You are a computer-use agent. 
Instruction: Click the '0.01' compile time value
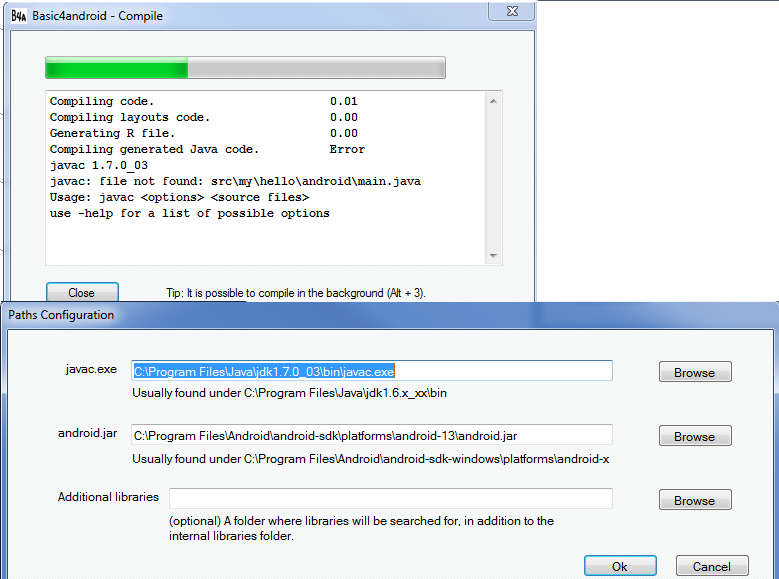(343, 101)
